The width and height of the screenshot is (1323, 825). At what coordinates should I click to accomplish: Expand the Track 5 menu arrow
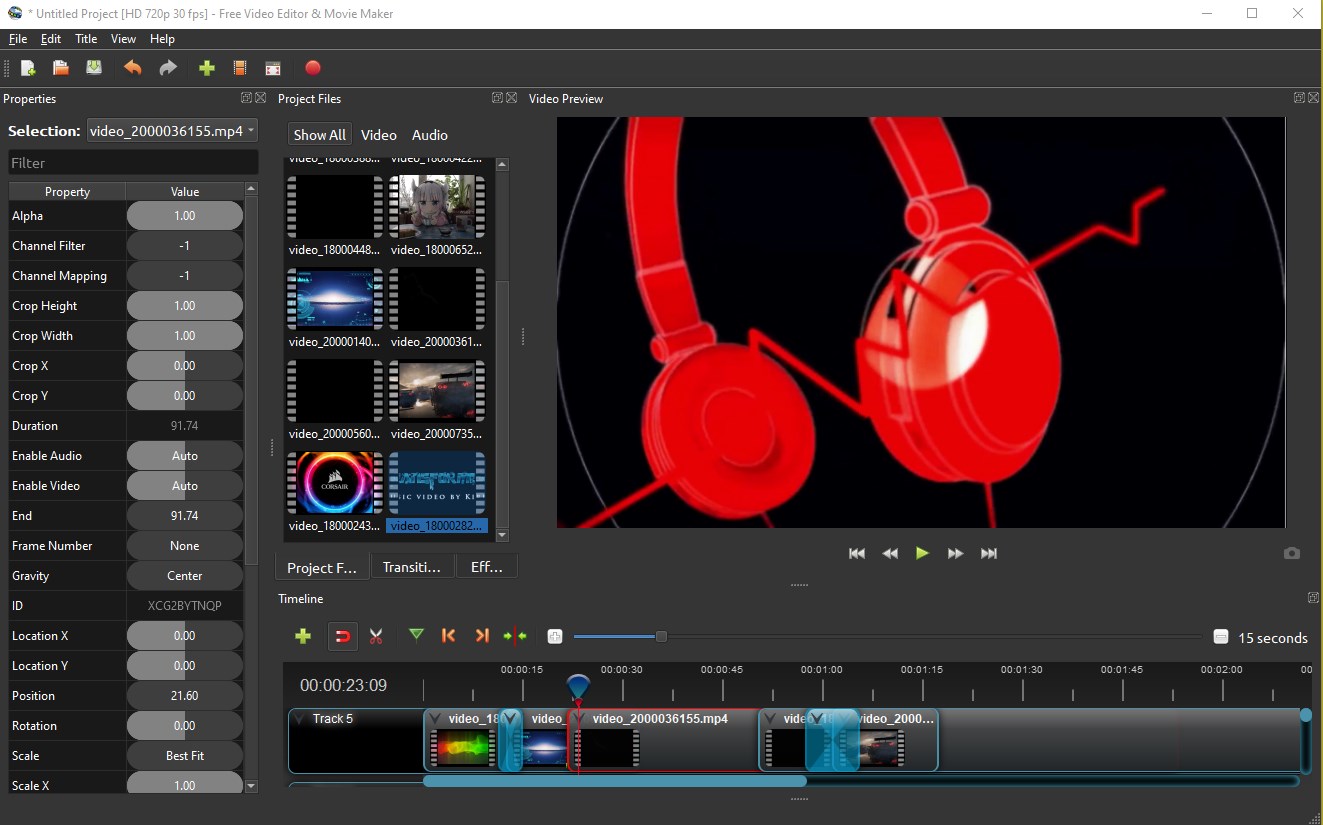point(299,718)
